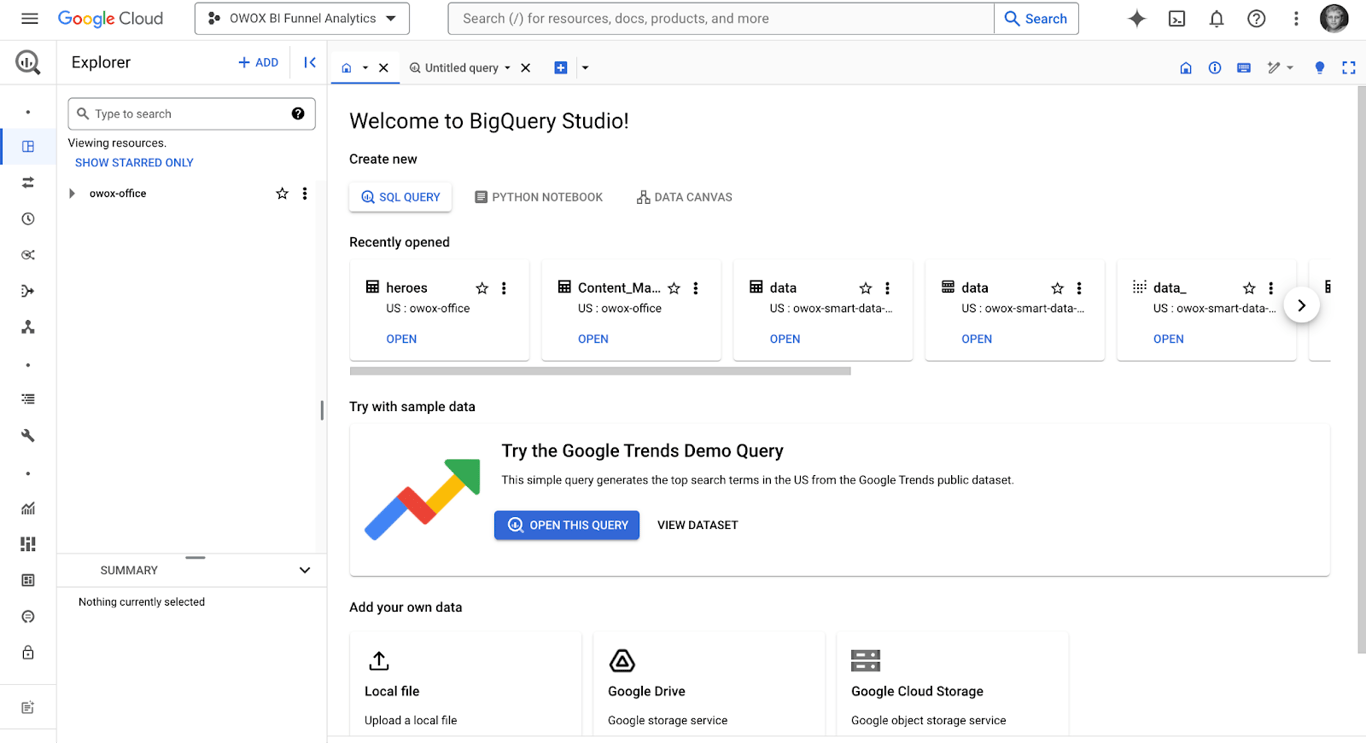
Task: Click the search help icon in Explorer
Action: click(298, 114)
